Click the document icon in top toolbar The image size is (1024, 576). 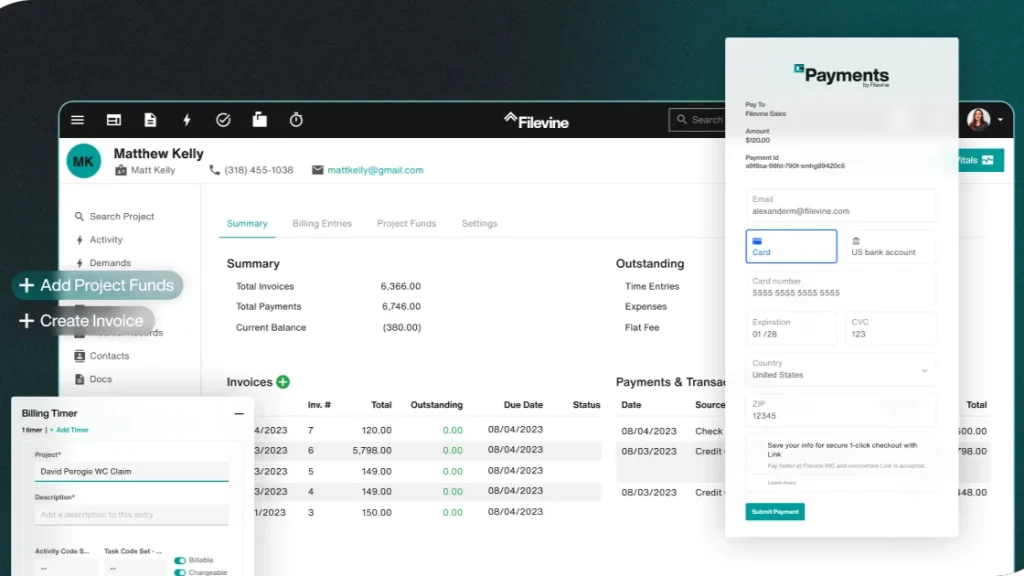coord(150,120)
